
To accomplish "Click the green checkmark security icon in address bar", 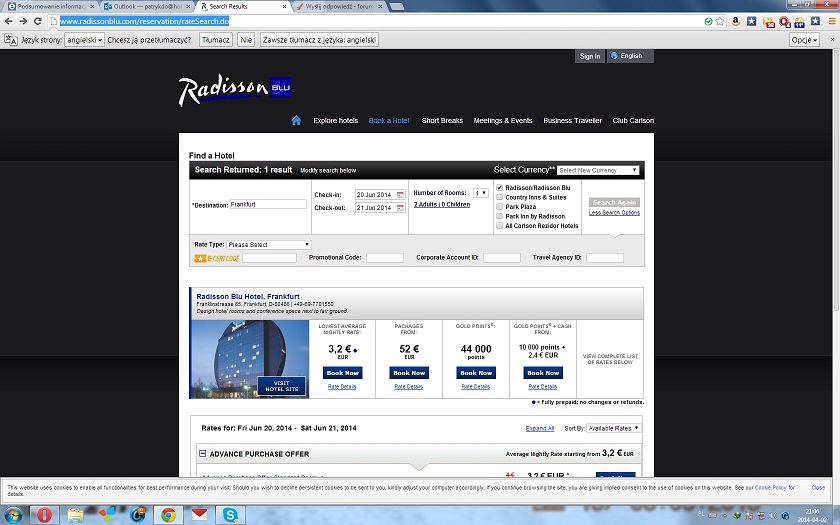I will 708,21.
